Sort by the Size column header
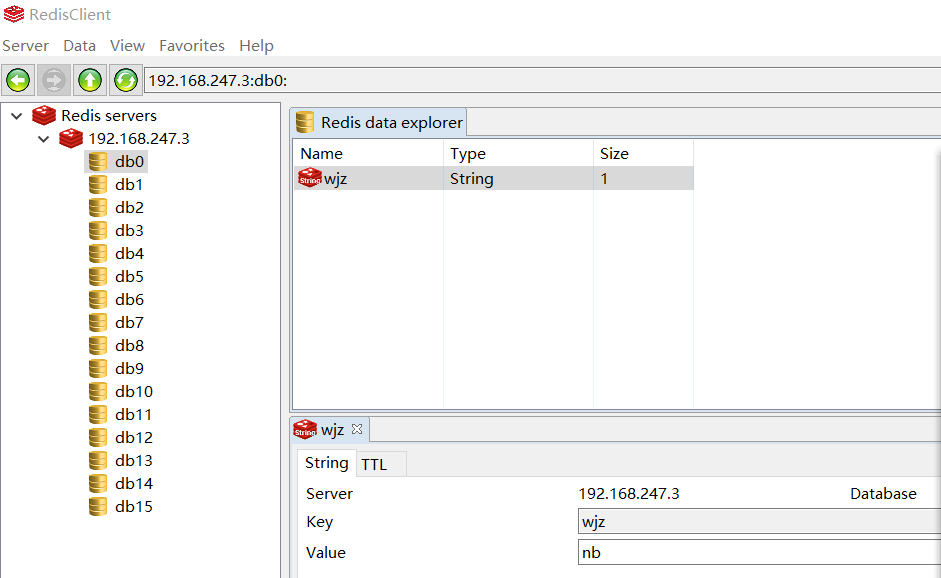941x578 pixels. (x=643, y=154)
